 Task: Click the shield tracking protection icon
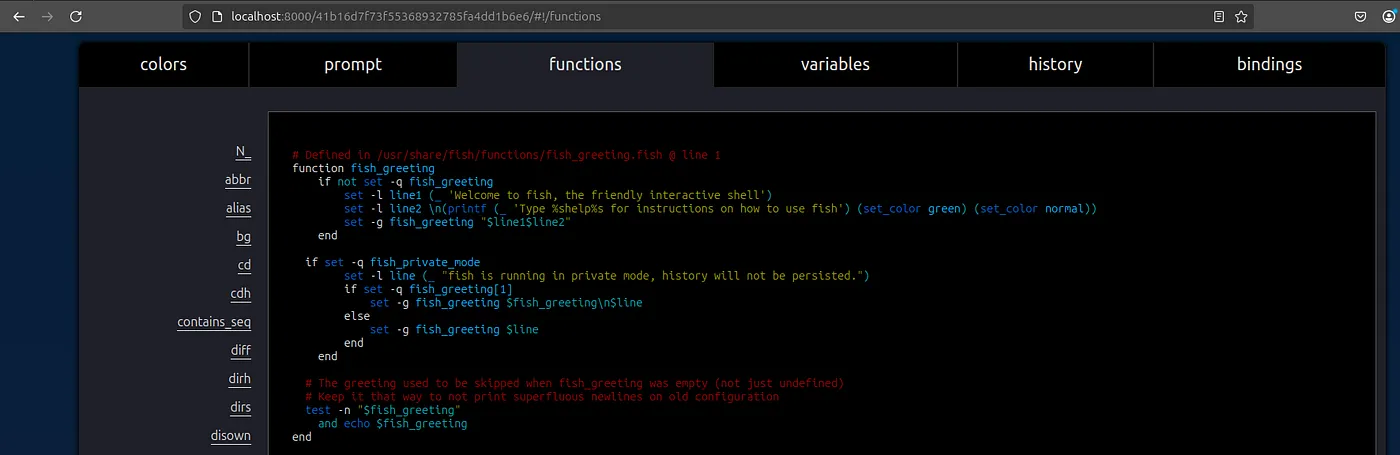(x=196, y=16)
